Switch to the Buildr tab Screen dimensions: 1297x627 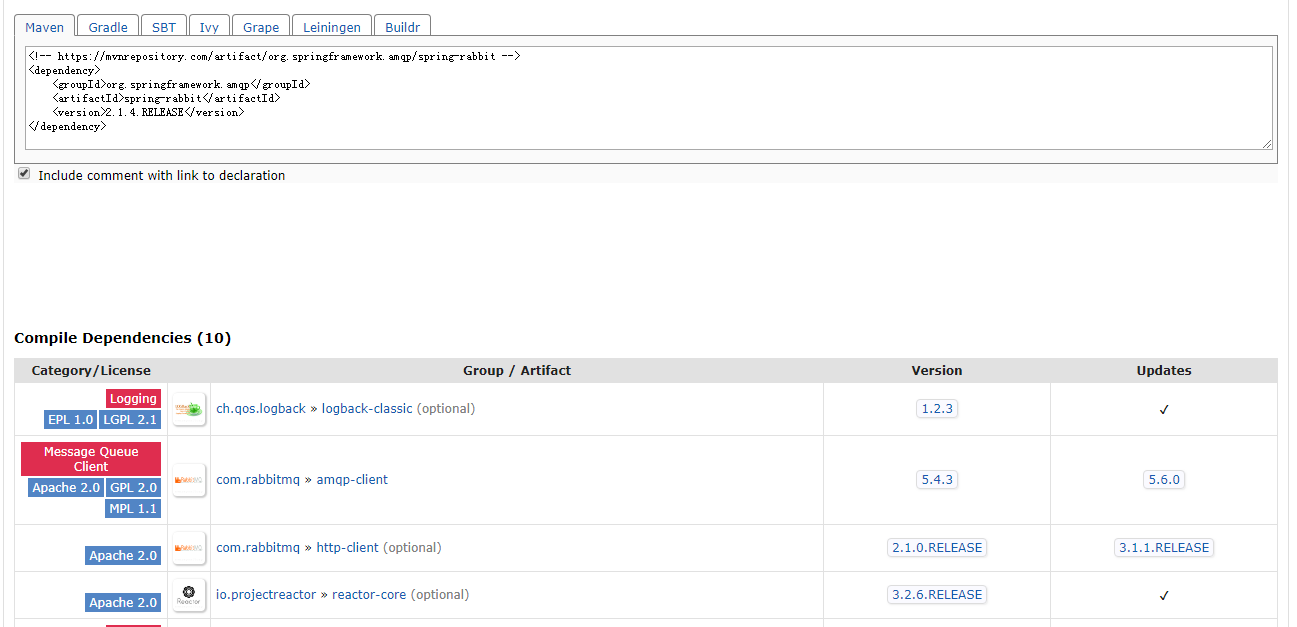(402, 26)
